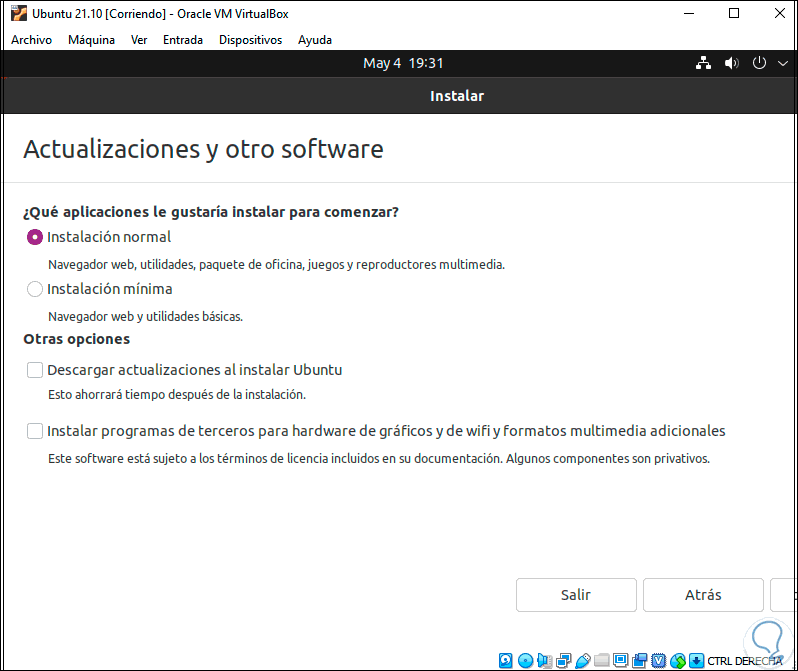This screenshot has width=798, height=671.
Task: Expand the Ubuntu system menu chevron
Action: [782, 63]
